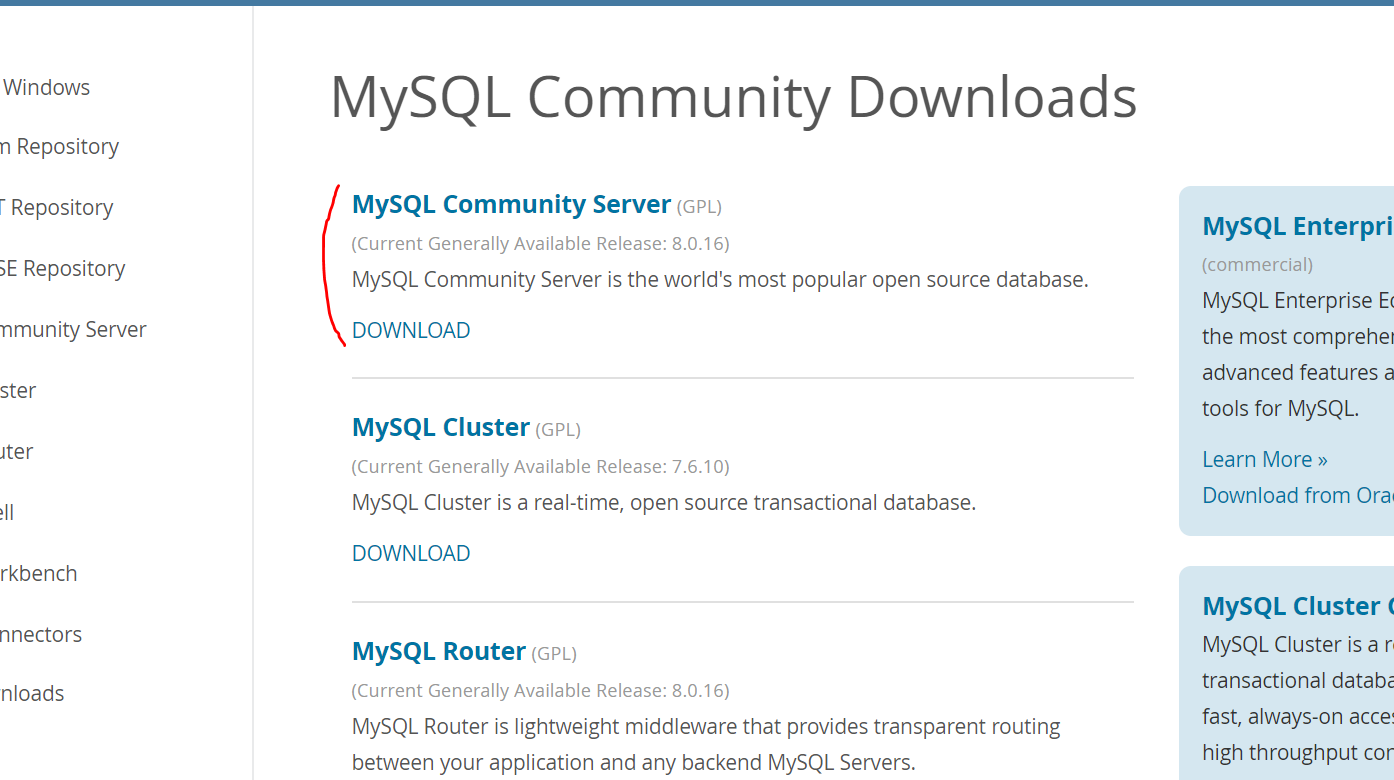Select the Cluster item in the left menu

(18, 390)
